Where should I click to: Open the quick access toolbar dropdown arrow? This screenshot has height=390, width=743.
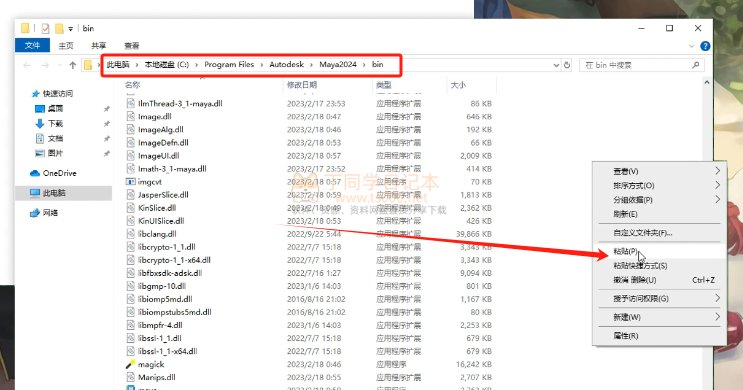[70, 28]
